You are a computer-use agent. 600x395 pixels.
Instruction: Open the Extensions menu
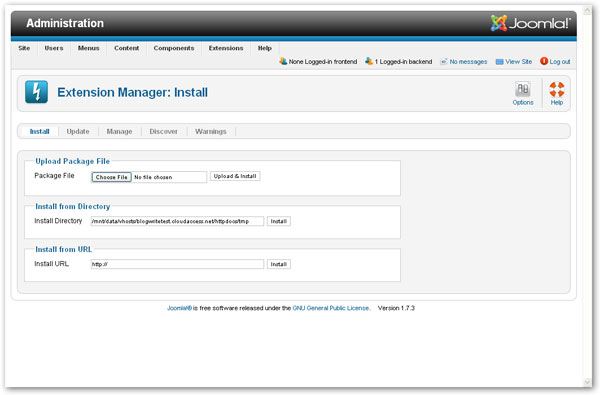click(226, 48)
